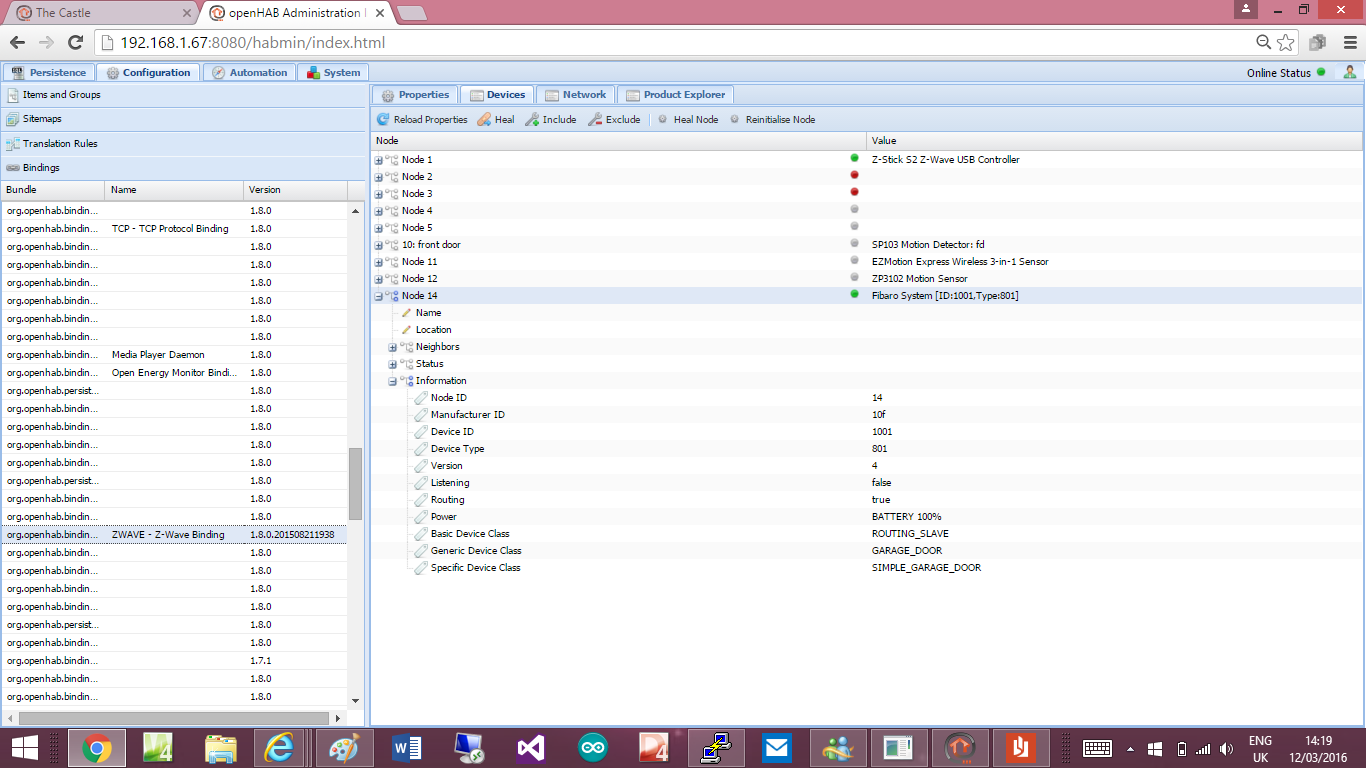Open File Explorer from the taskbar
The image size is (1366, 768).
(219, 748)
